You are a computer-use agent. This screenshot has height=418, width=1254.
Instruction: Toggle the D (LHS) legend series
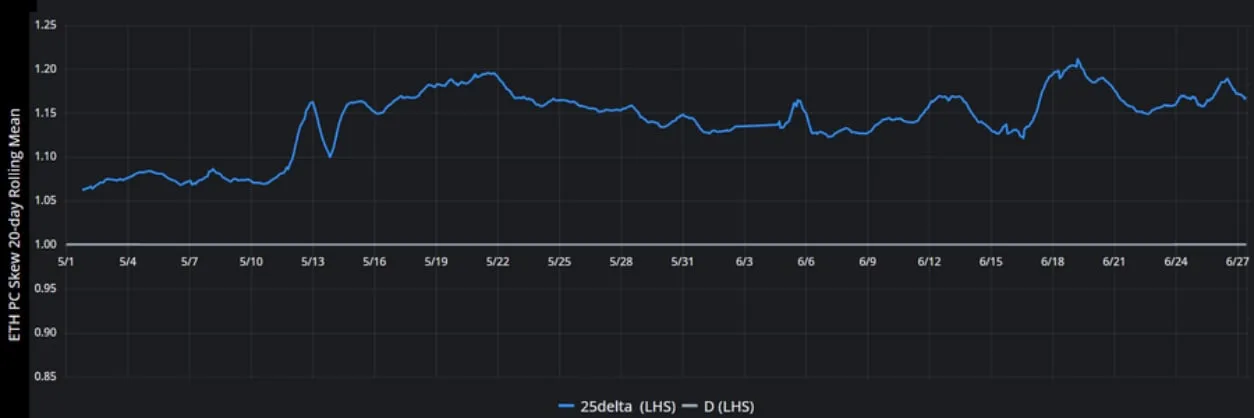(x=716, y=406)
